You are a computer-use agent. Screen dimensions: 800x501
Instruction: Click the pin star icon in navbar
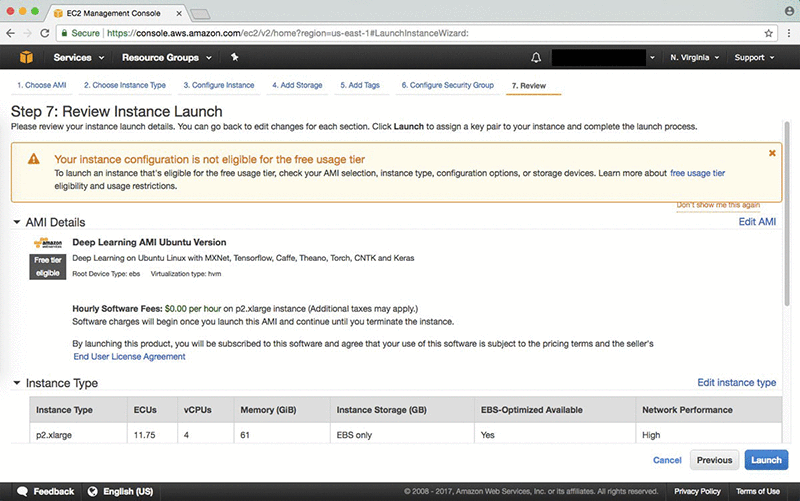[235, 57]
